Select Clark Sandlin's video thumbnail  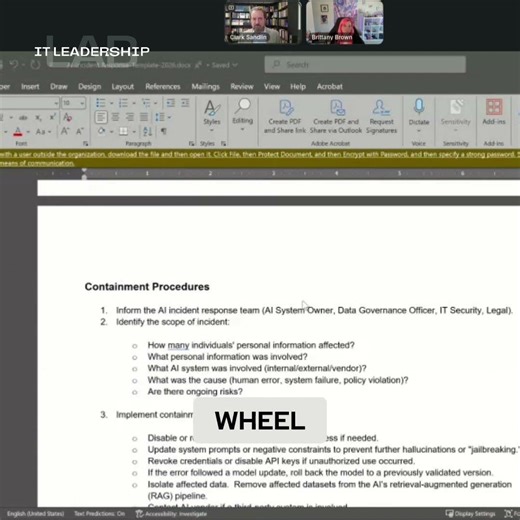pyautogui.click(x=262, y=22)
